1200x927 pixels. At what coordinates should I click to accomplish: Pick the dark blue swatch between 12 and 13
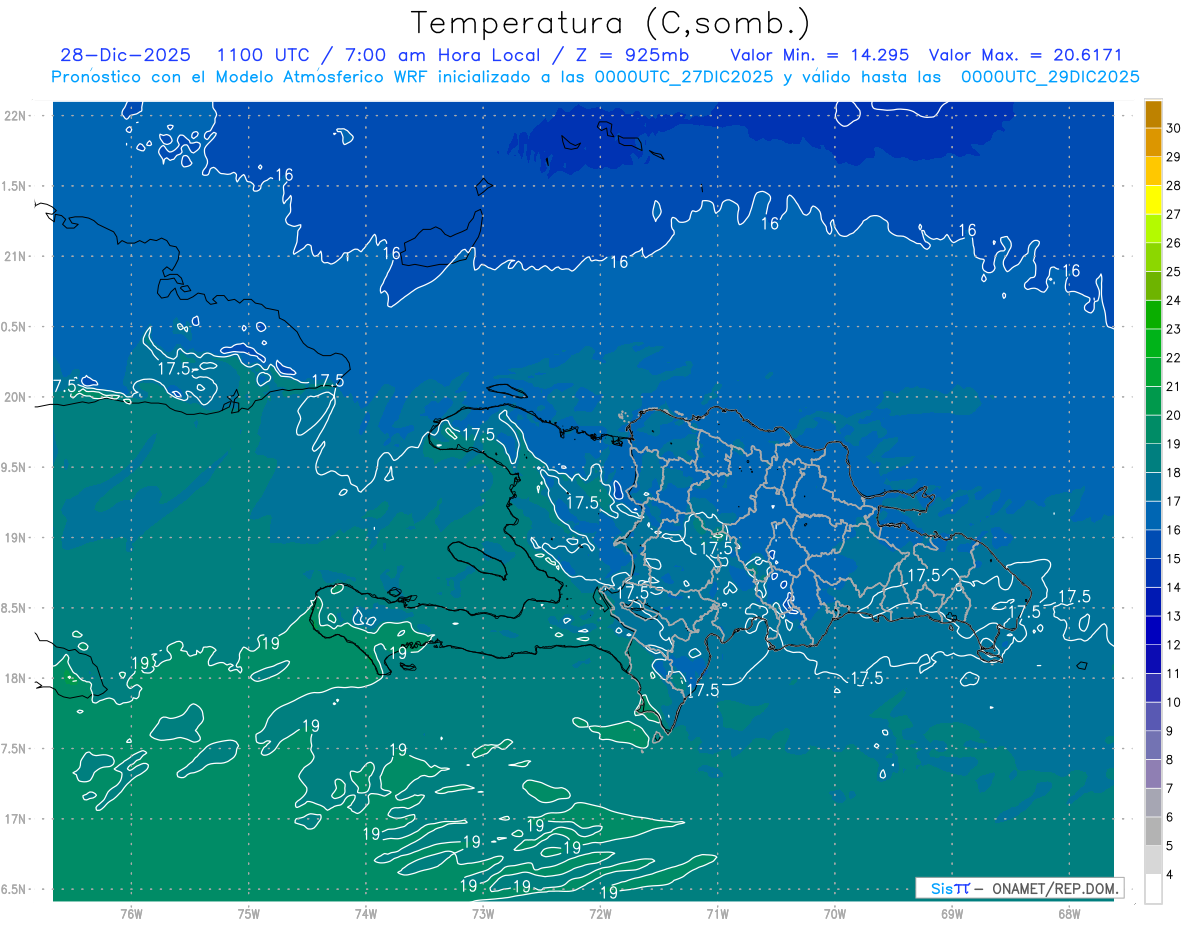click(1153, 631)
